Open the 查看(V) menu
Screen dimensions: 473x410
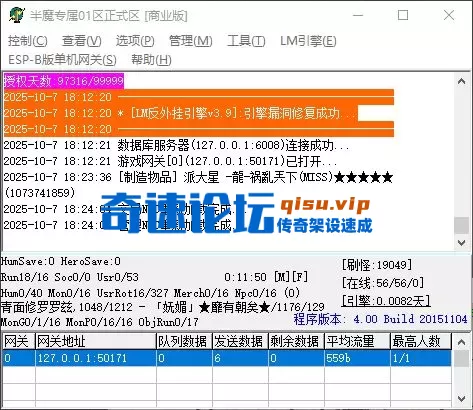[x=82, y=41]
